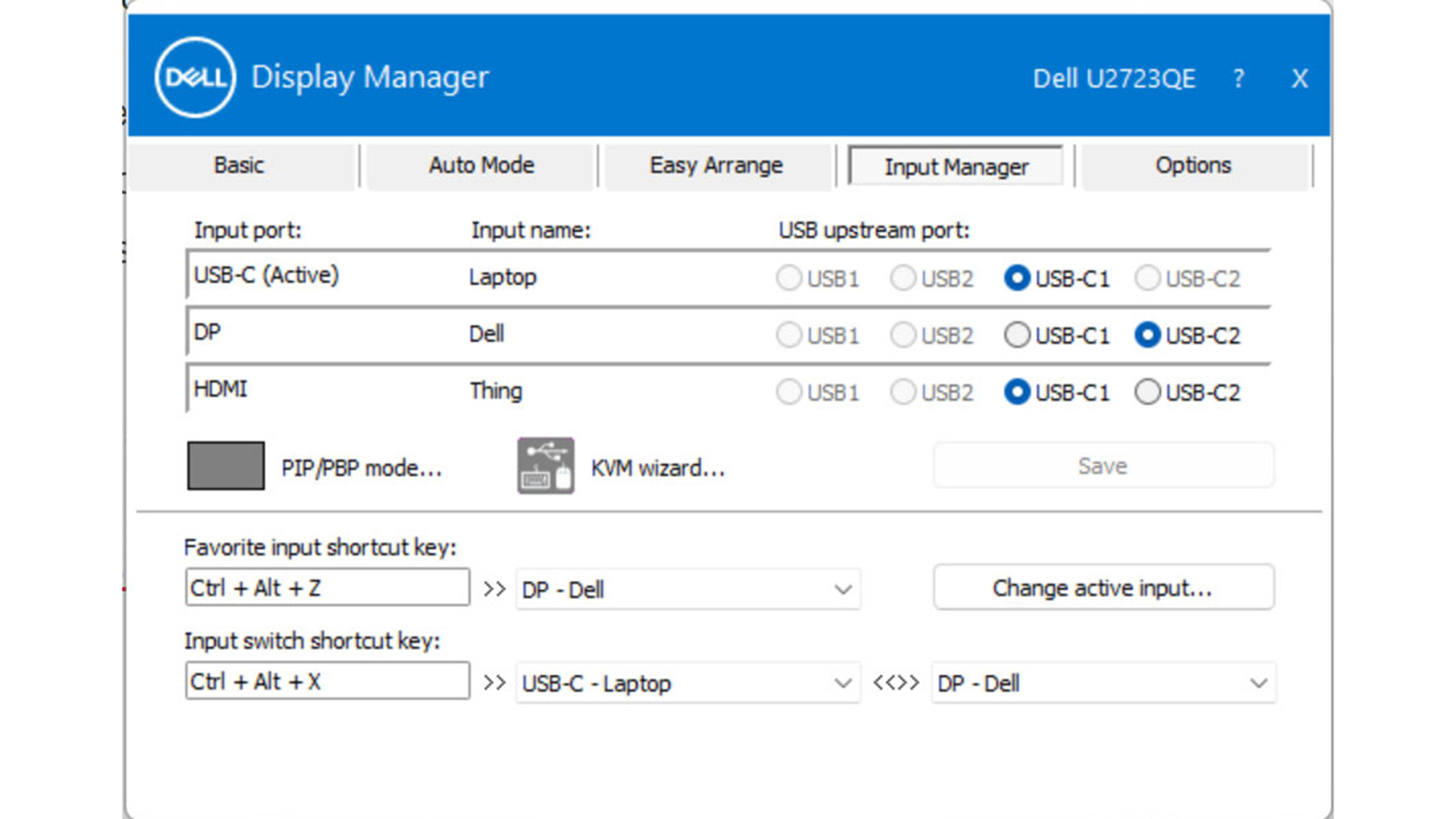Select USB1 for the DP Dell row
Viewport: 1456px width, 819px height.
click(x=817, y=335)
